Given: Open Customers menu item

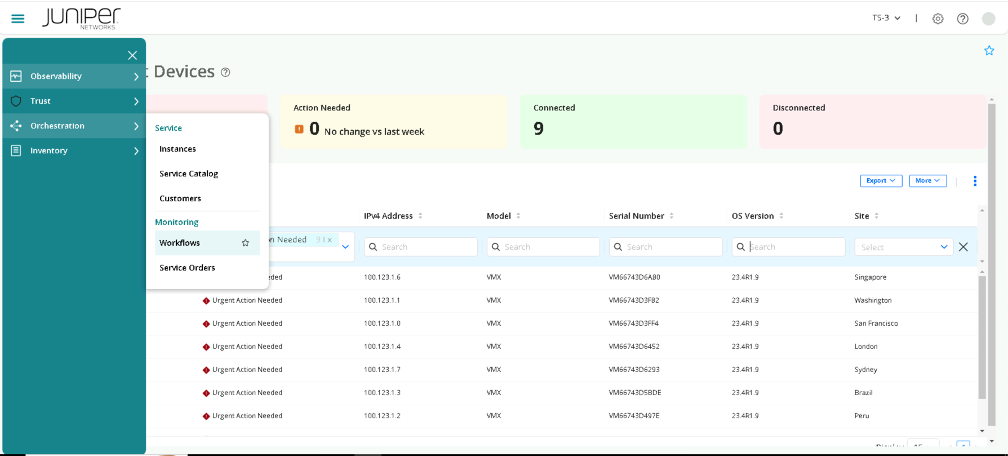Looking at the screenshot, I should pos(180,199).
